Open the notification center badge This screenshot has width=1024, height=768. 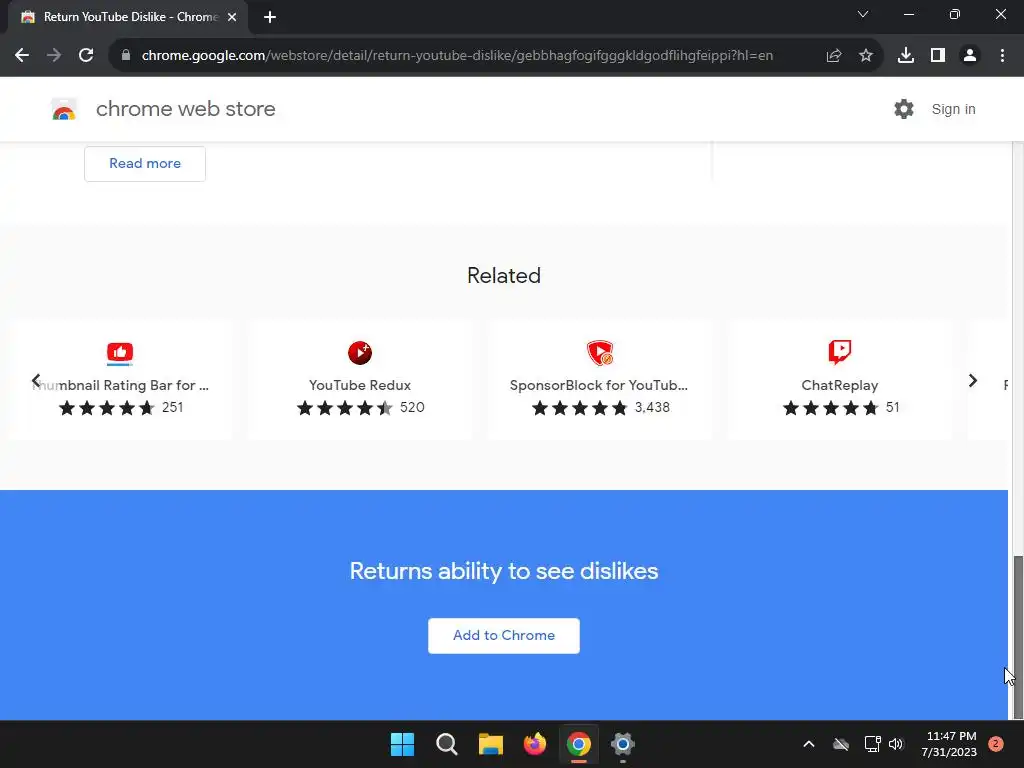tap(996, 744)
